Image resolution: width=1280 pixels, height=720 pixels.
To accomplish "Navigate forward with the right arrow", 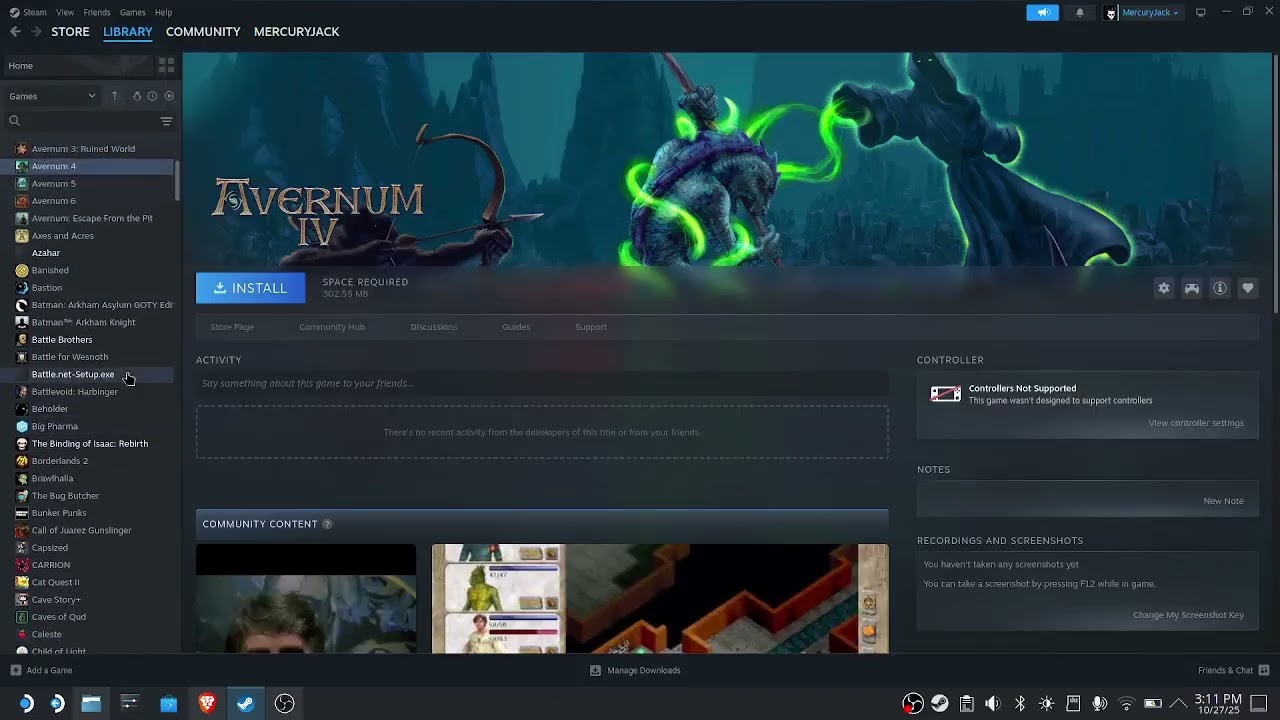I will tap(37, 32).
